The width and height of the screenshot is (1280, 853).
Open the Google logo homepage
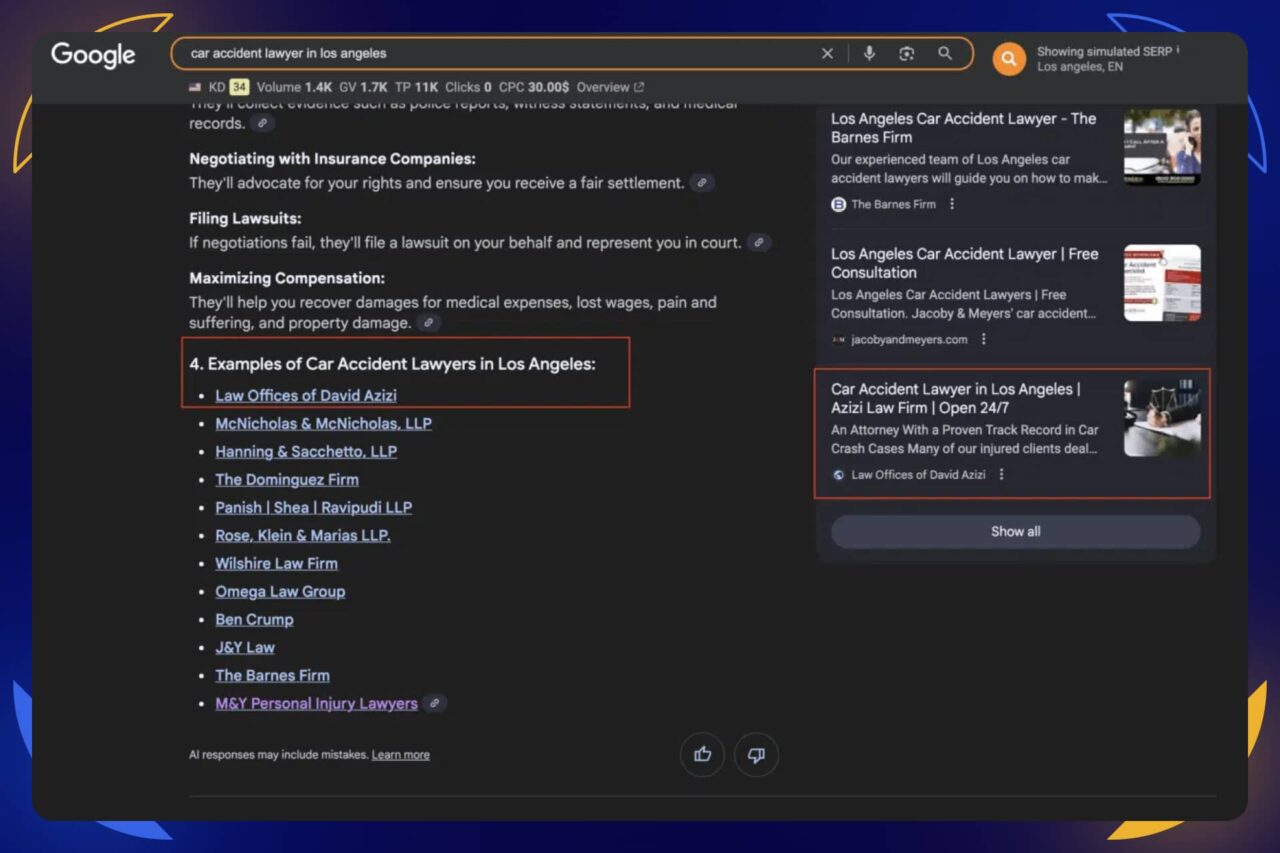click(93, 55)
